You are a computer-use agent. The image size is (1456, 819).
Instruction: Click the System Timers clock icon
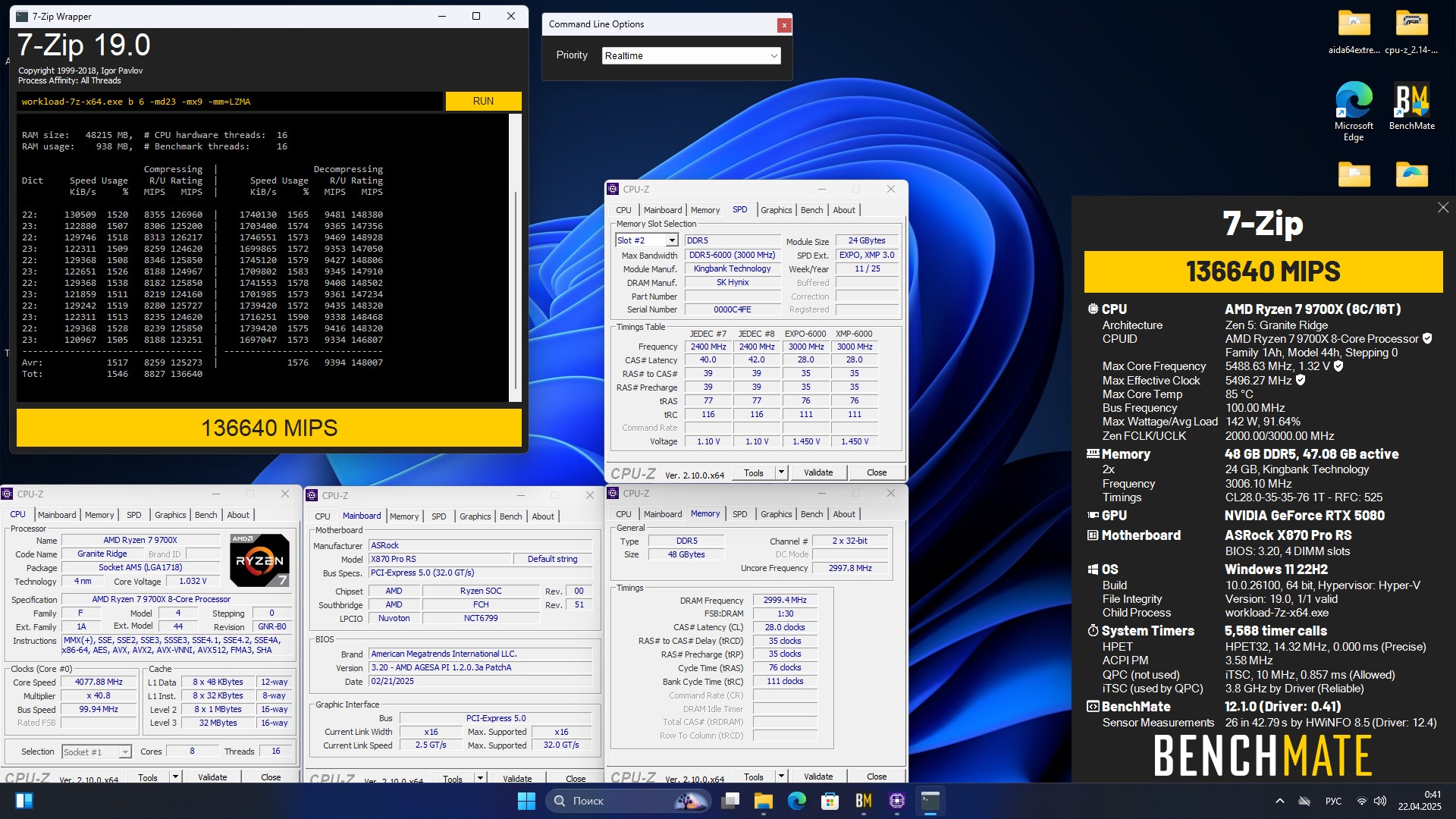click(x=1093, y=631)
